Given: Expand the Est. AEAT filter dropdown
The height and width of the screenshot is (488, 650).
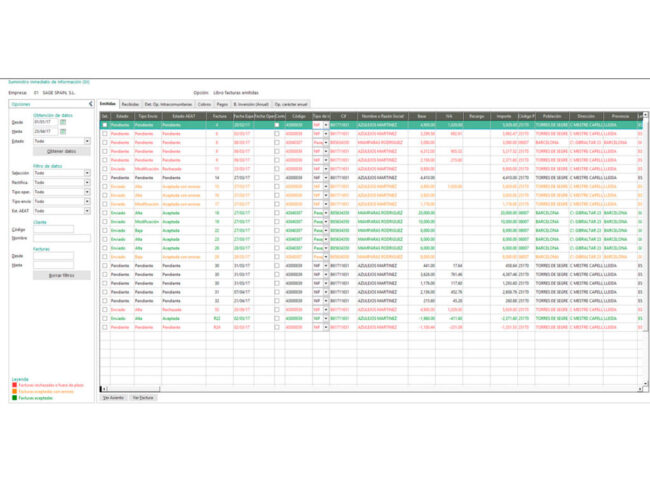Looking at the screenshot, I should tap(87, 211).
